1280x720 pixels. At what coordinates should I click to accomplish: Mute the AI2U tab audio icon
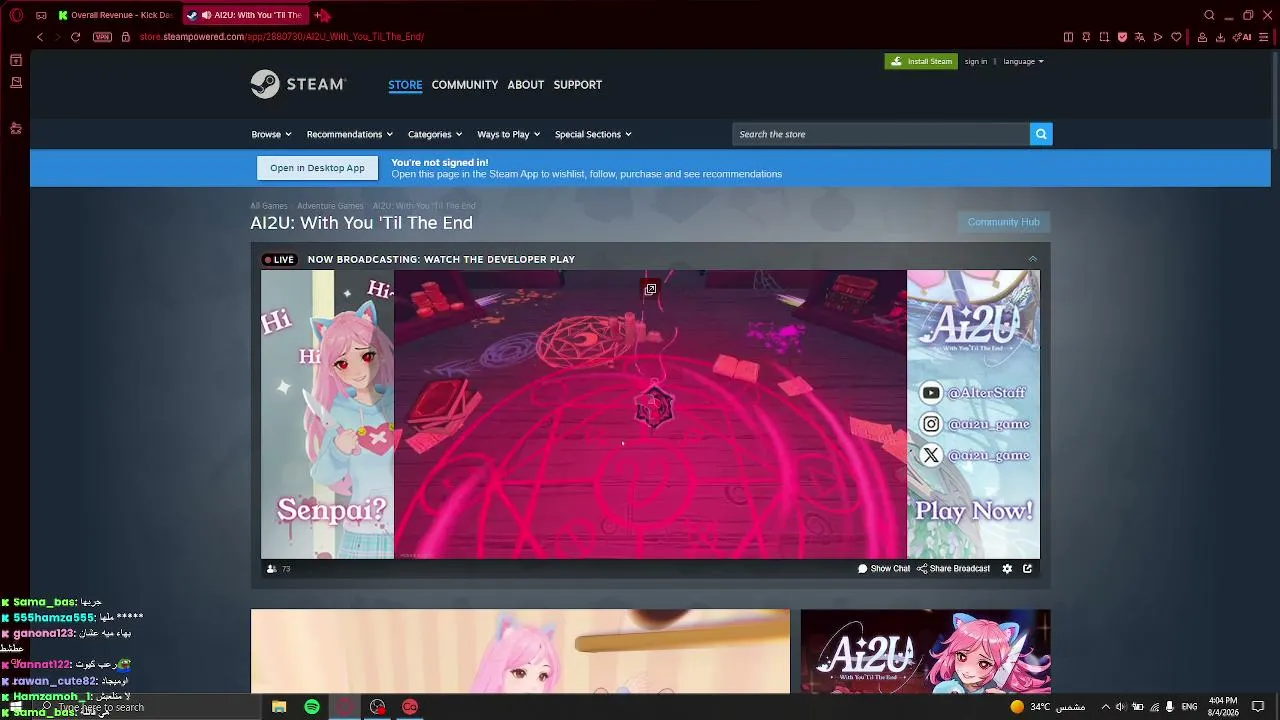[x=205, y=15]
